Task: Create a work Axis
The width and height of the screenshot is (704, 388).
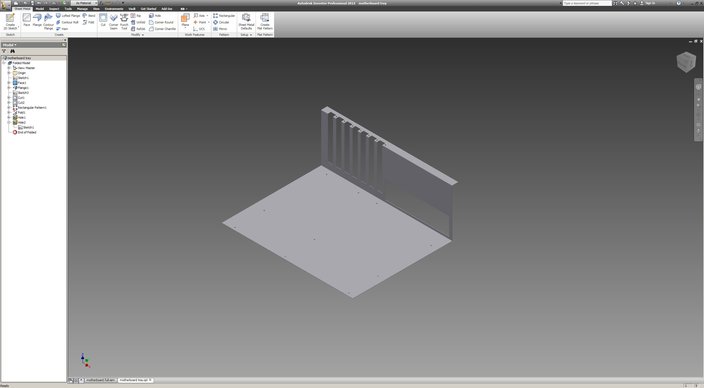Action: tap(200, 16)
